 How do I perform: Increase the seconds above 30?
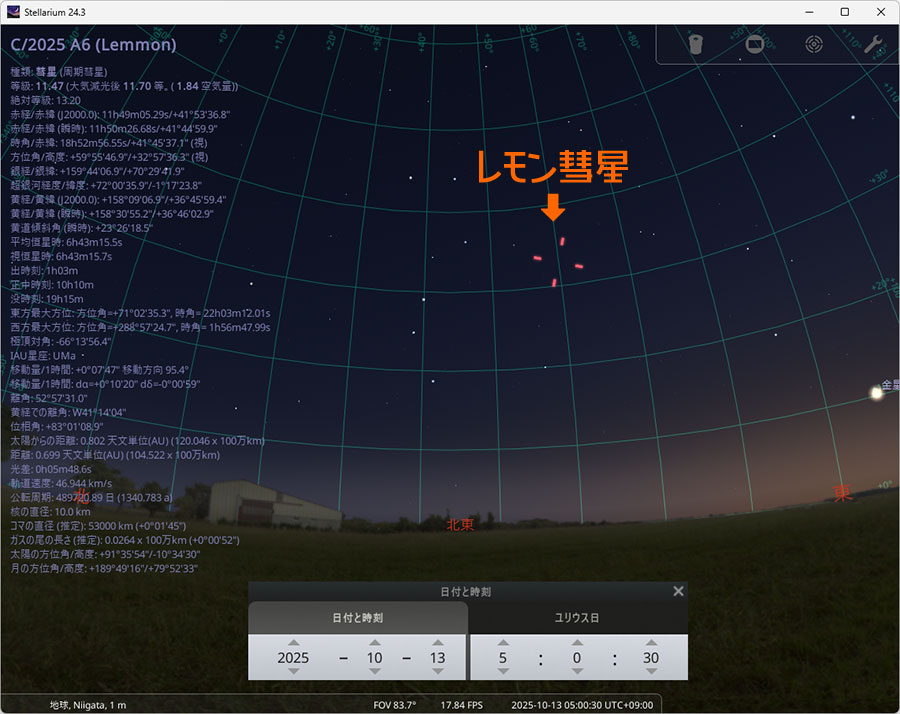point(652,643)
